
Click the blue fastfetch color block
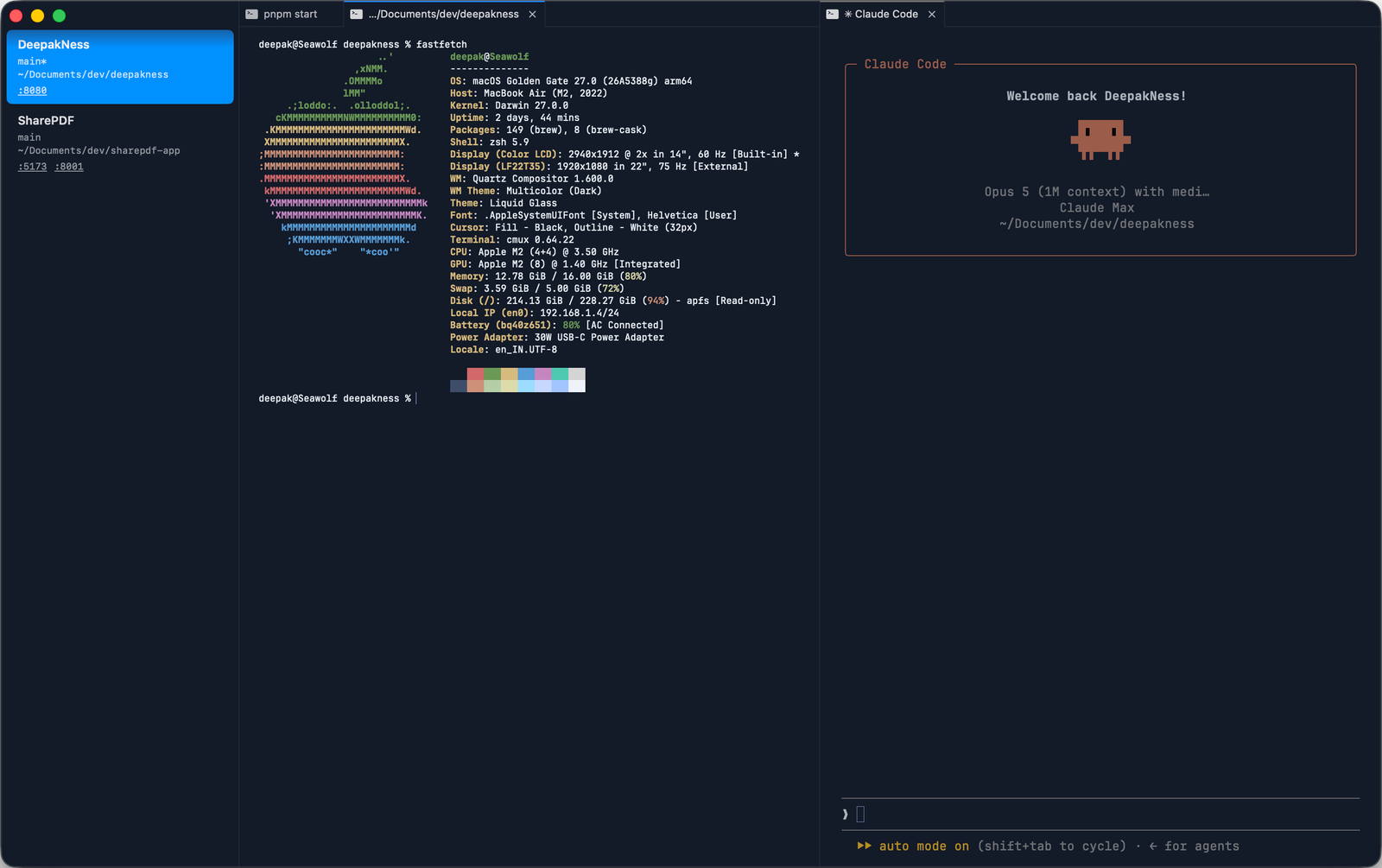[526, 374]
